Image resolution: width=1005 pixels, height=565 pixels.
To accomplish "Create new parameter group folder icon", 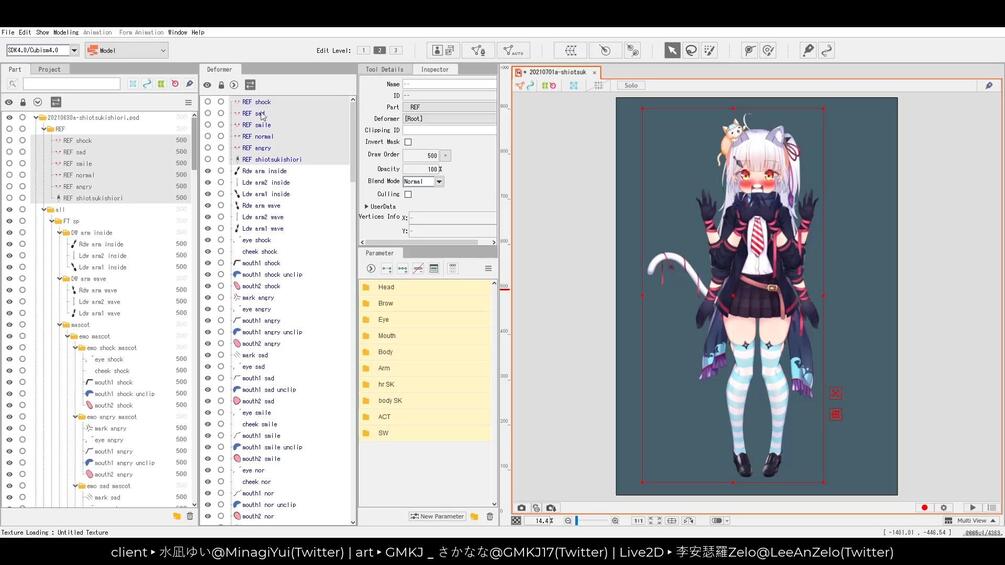I will [x=474, y=516].
